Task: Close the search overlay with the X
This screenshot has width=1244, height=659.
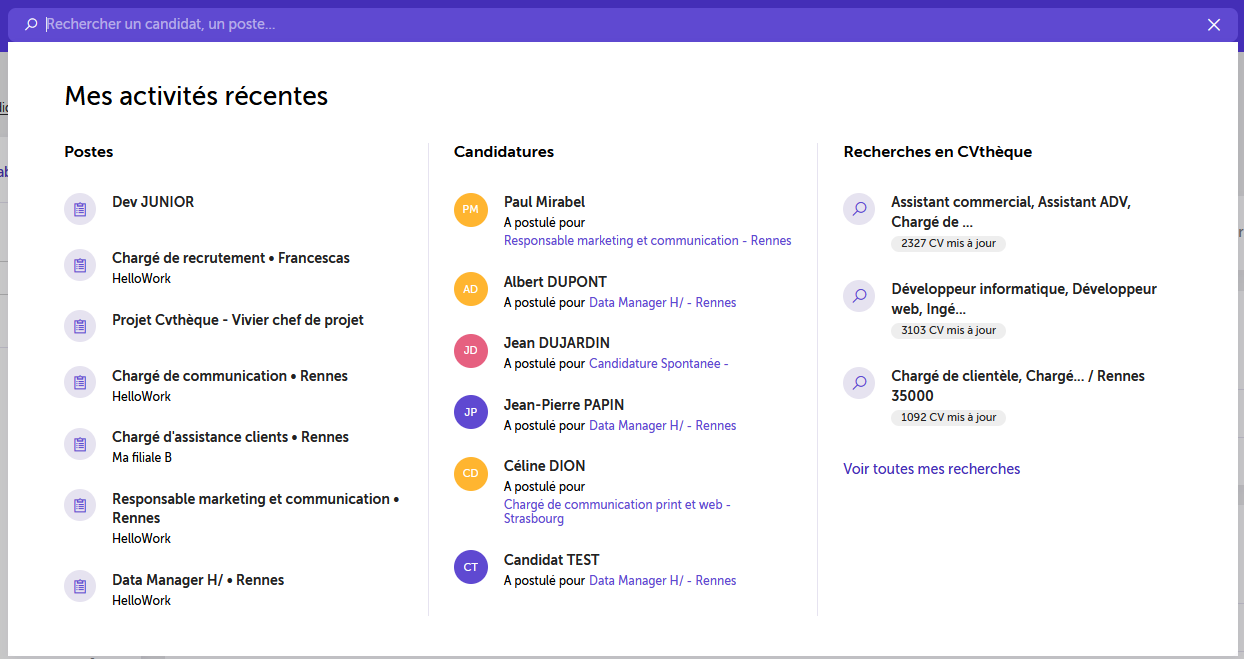Action: tap(1214, 24)
